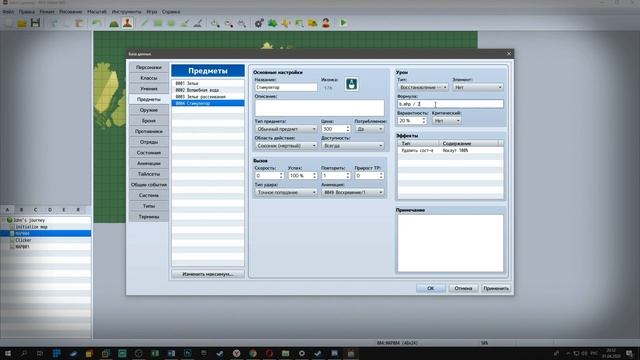Switch to Оружие database tab
This screenshot has width=640, height=360.
[149, 110]
